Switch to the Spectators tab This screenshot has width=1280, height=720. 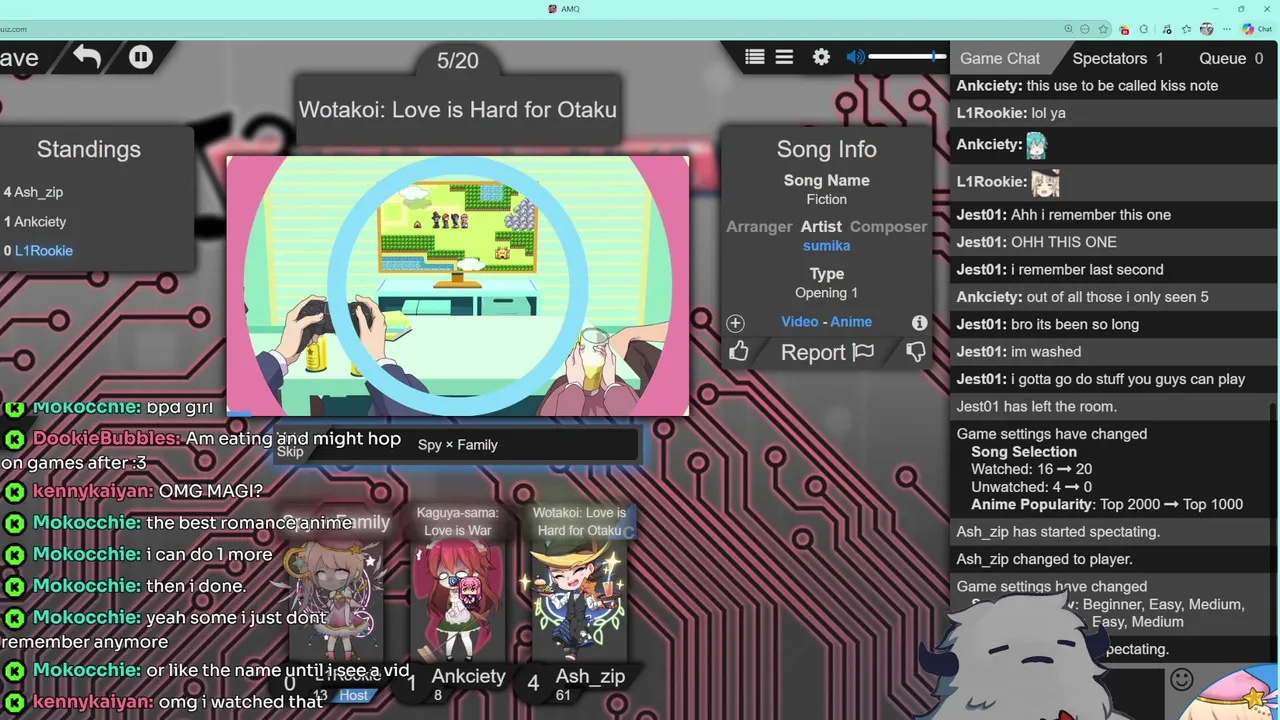pyautogui.click(x=1118, y=58)
